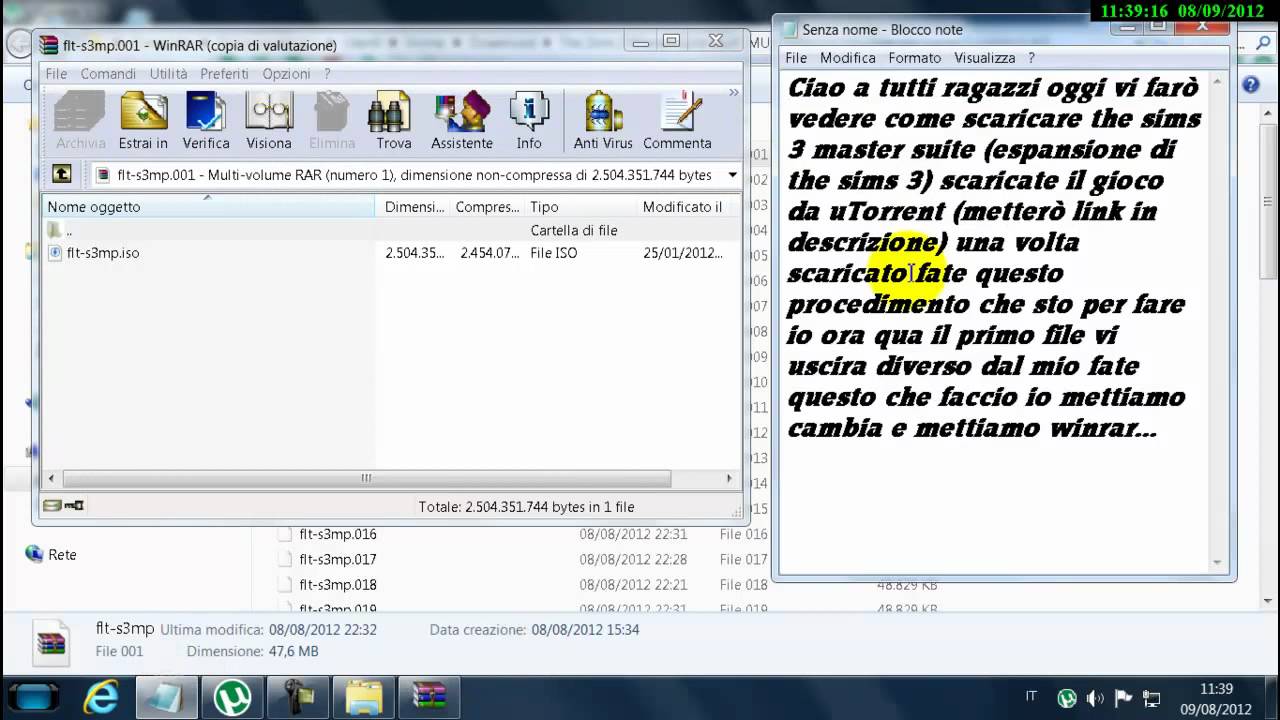Open the volume speaker tray icon
This screenshot has width=1280, height=720.
click(x=1095, y=698)
